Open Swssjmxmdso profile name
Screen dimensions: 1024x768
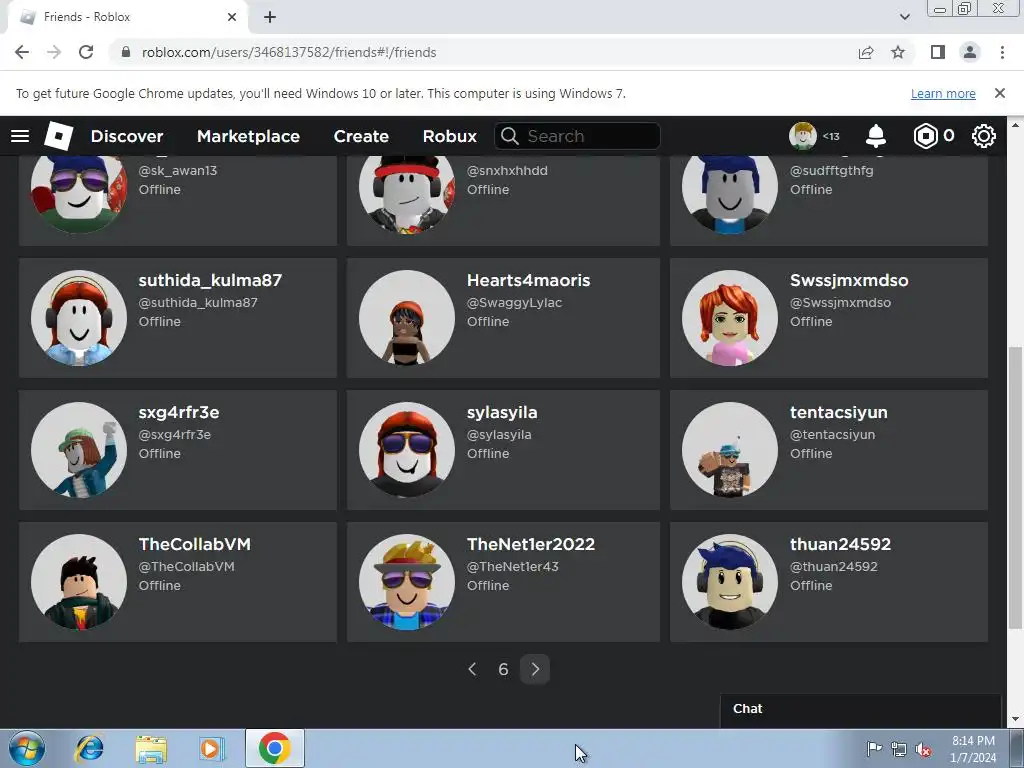pyautogui.click(x=849, y=280)
